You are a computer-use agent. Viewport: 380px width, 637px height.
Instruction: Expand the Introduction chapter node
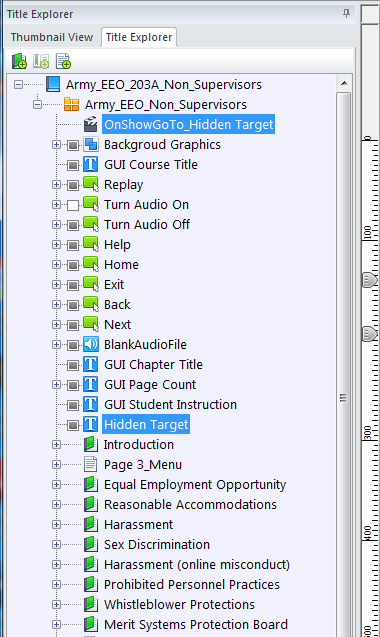(x=56, y=444)
